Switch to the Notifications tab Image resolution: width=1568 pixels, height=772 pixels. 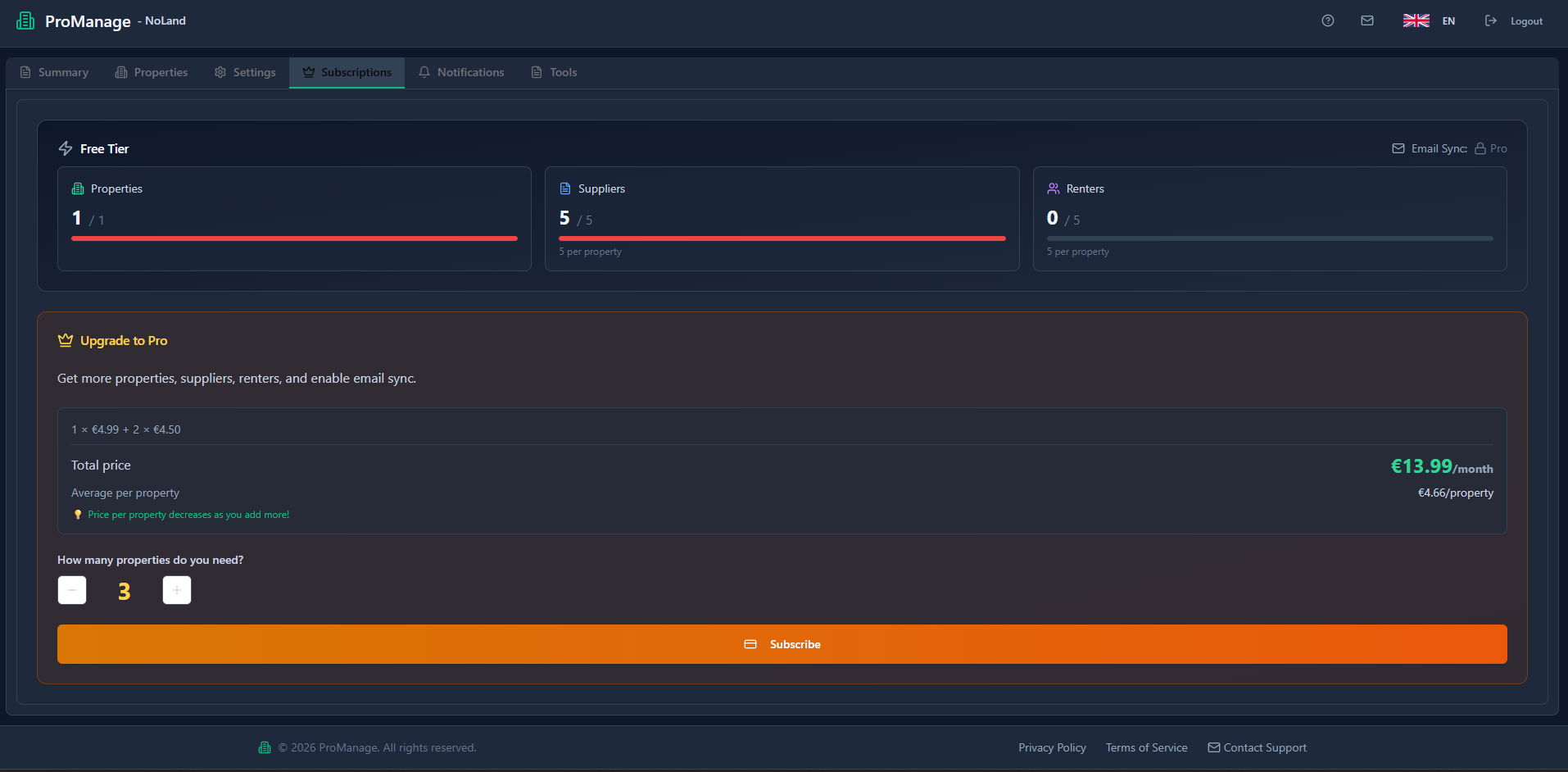coord(461,72)
